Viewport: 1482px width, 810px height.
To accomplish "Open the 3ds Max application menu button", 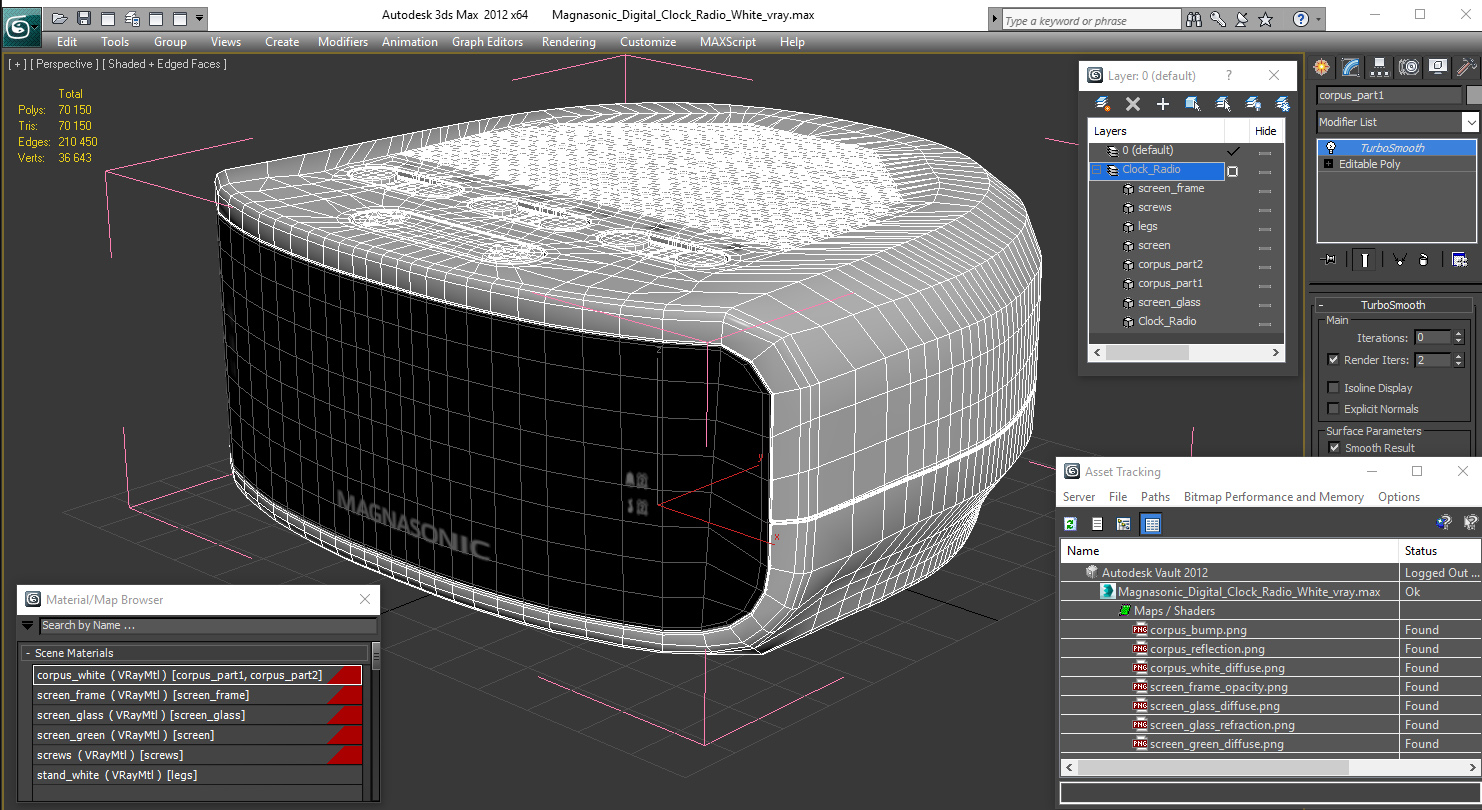I will 21,25.
